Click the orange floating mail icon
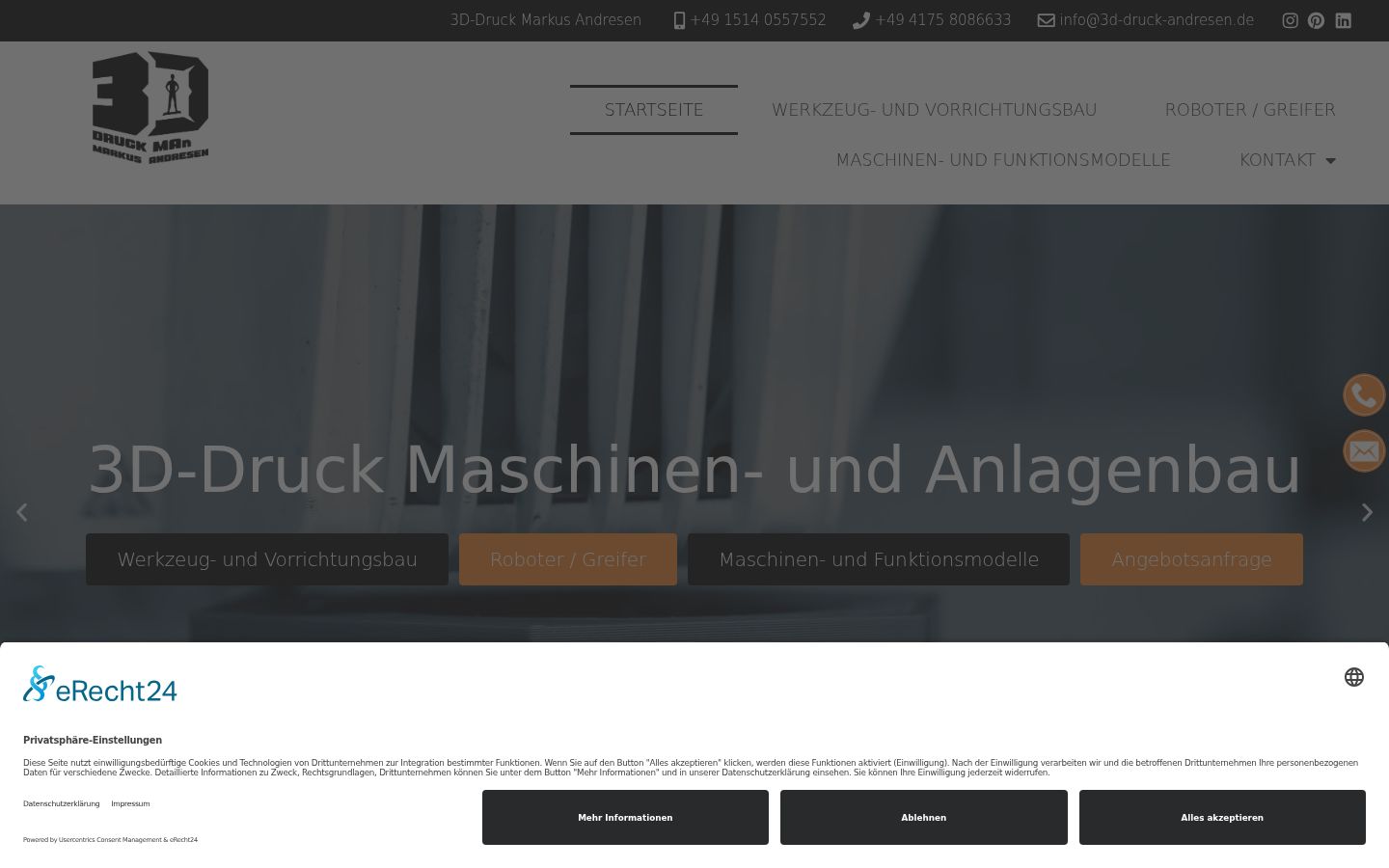 (x=1364, y=450)
